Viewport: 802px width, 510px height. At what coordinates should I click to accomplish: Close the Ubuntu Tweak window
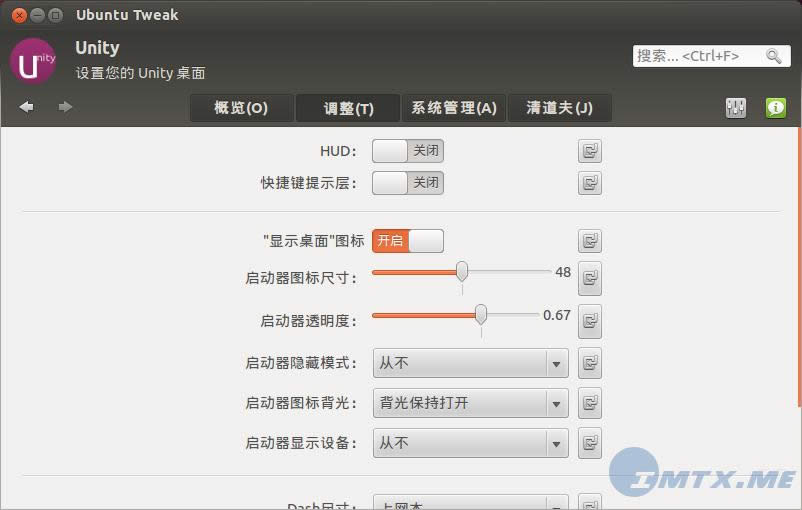(x=19, y=15)
